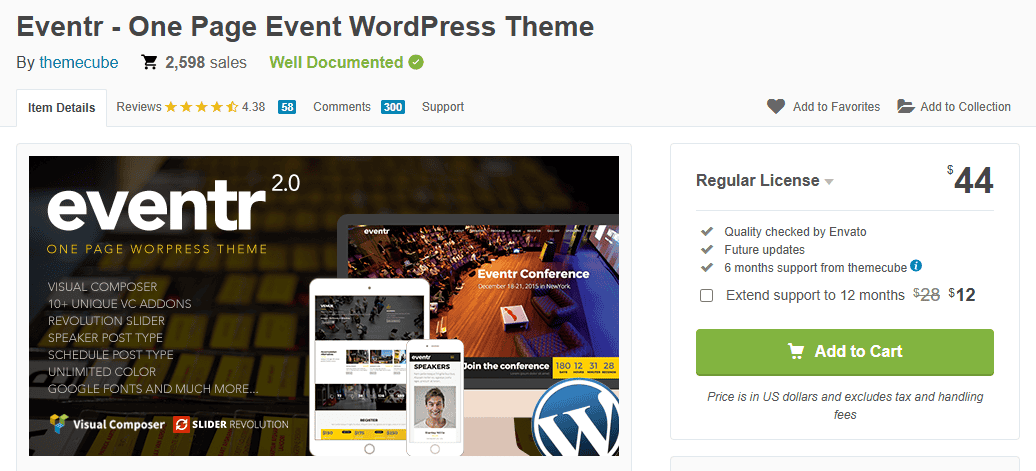Go to the Support tab
Screen dimensions: 1036x471
point(443,107)
